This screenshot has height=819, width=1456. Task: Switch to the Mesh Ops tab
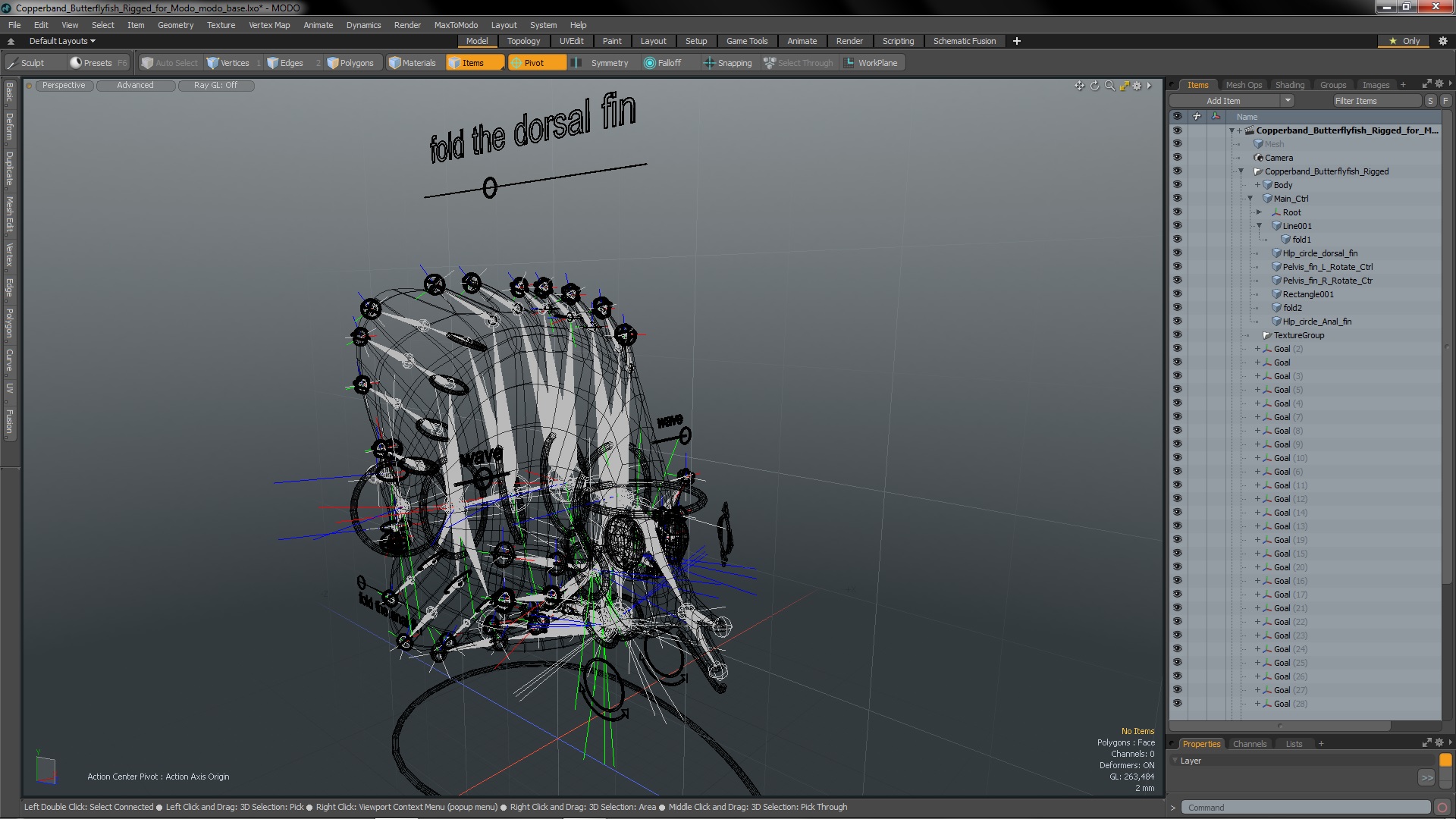tap(1244, 85)
